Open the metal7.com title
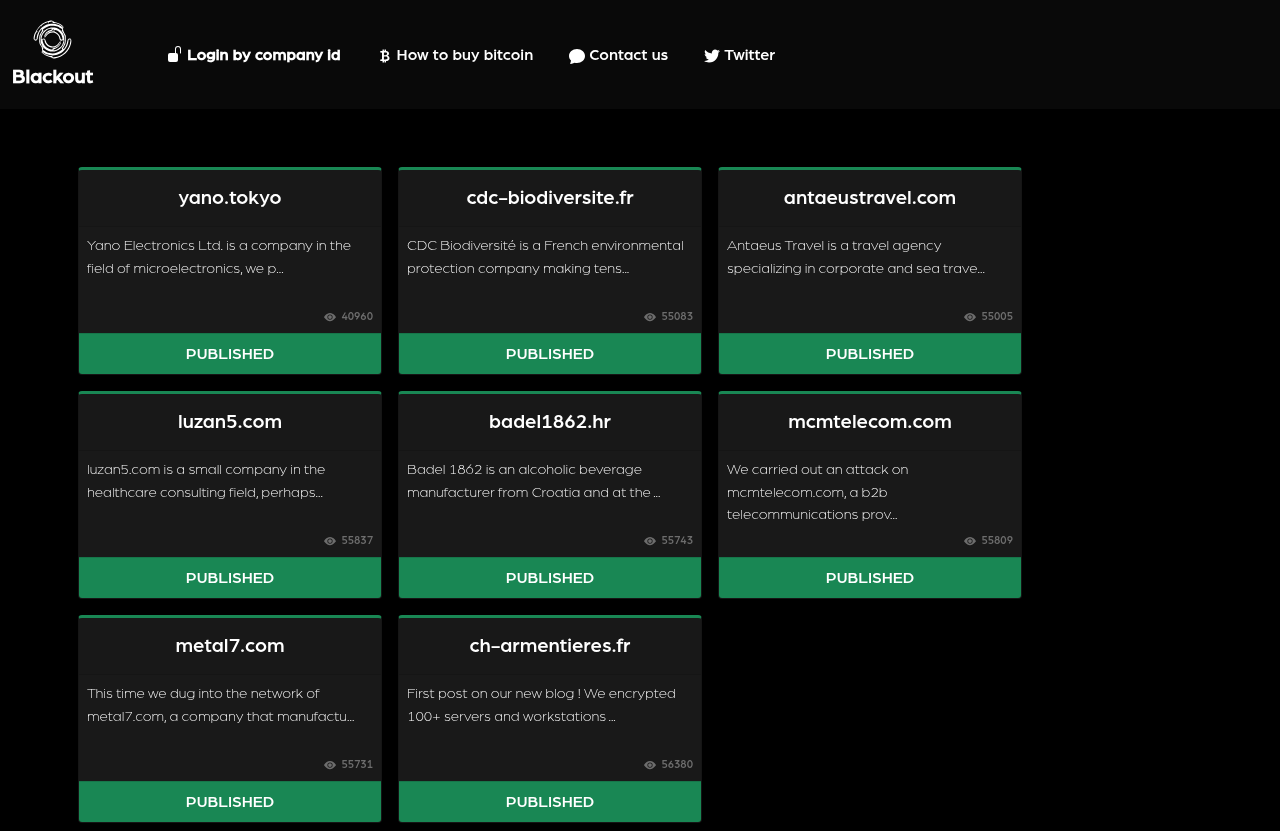The width and height of the screenshot is (1280, 831). click(230, 646)
